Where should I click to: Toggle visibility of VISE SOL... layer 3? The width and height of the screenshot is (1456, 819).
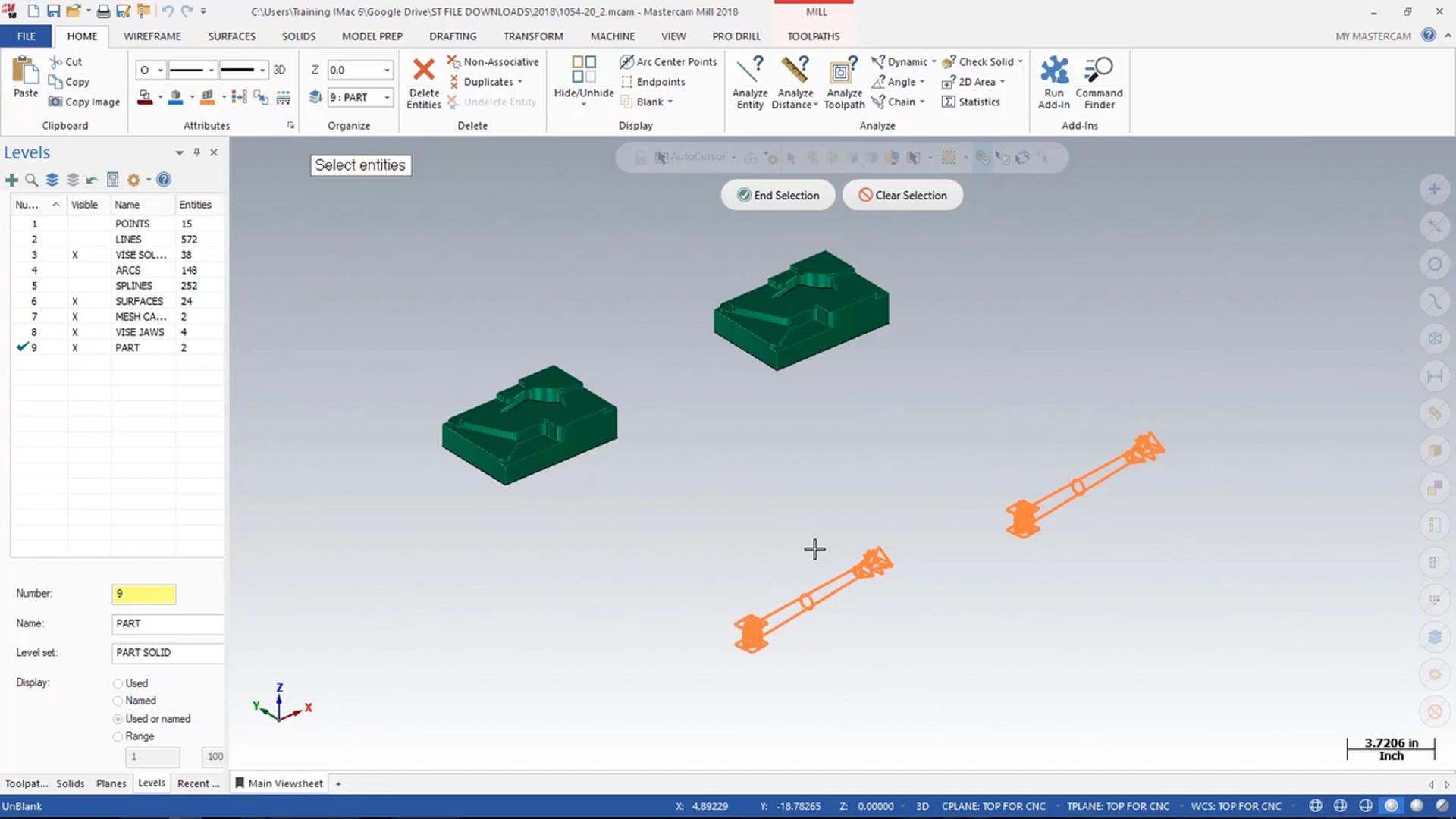pos(83,254)
